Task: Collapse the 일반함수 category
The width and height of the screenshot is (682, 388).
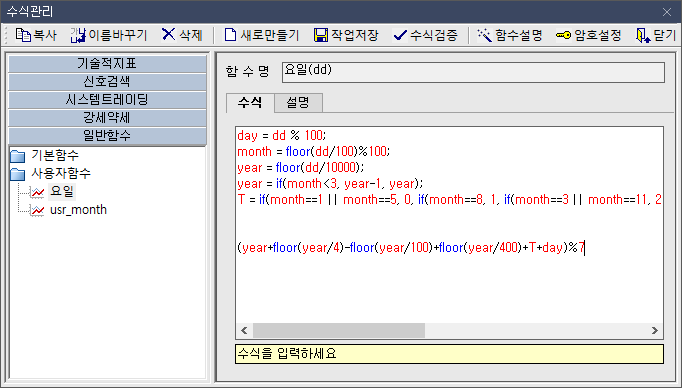Action: pyautogui.click(x=107, y=136)
